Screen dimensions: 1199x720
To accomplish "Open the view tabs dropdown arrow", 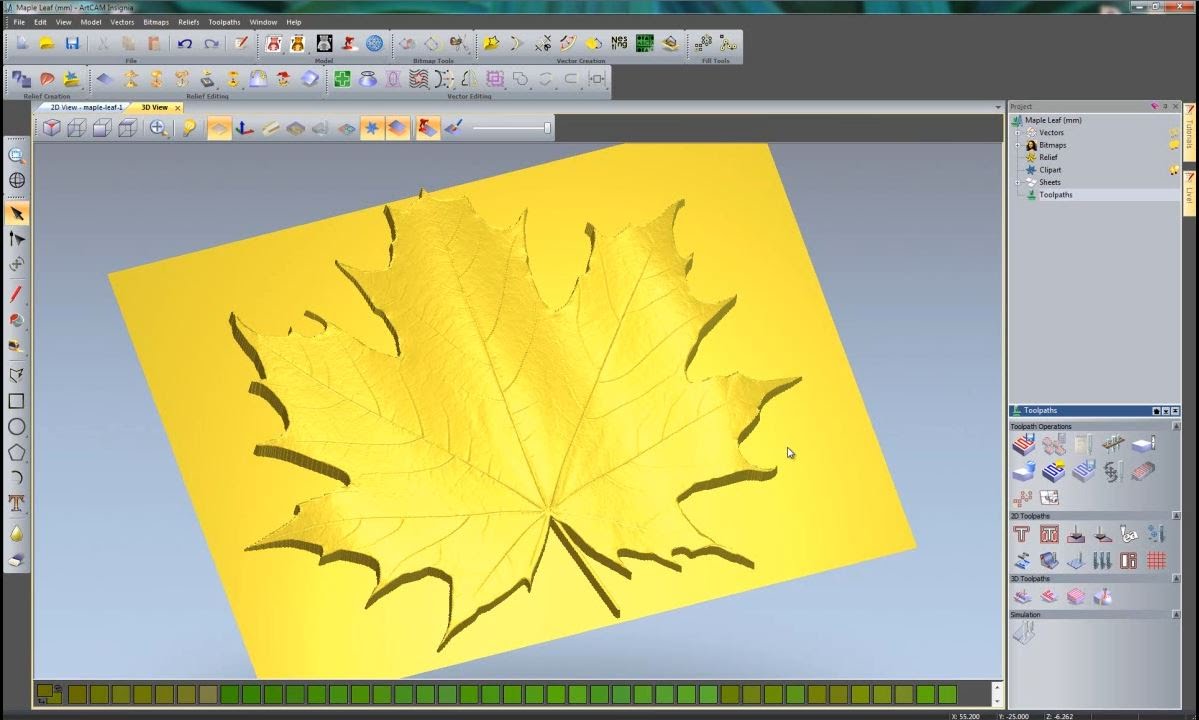I will click(x=997, y=107).
